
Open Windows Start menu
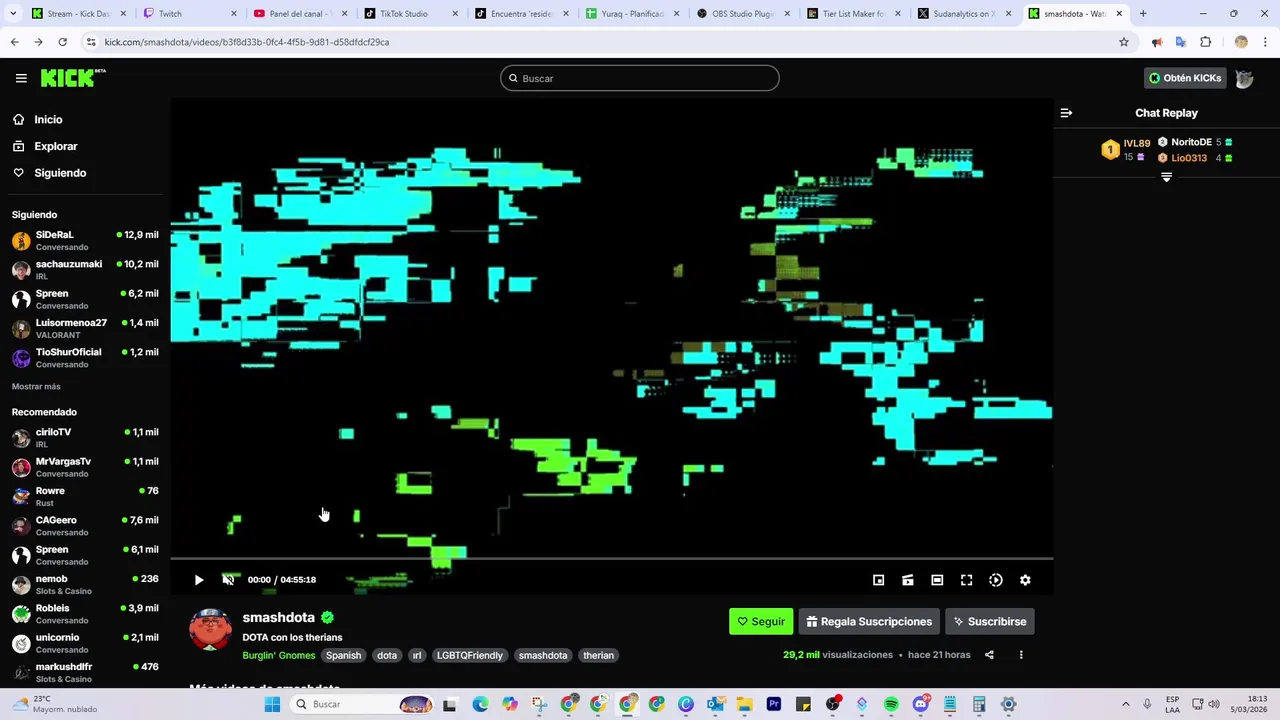[x=272, y=704]
